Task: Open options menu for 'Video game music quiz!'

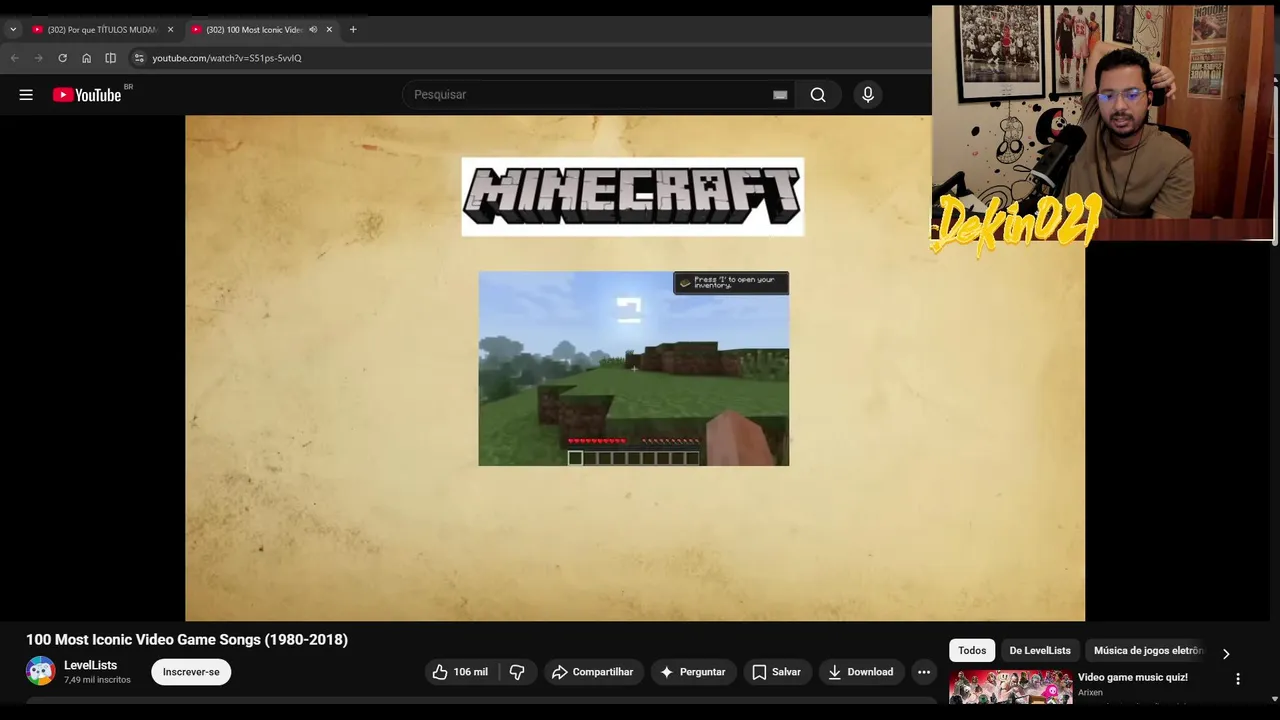Action: 1238,679
